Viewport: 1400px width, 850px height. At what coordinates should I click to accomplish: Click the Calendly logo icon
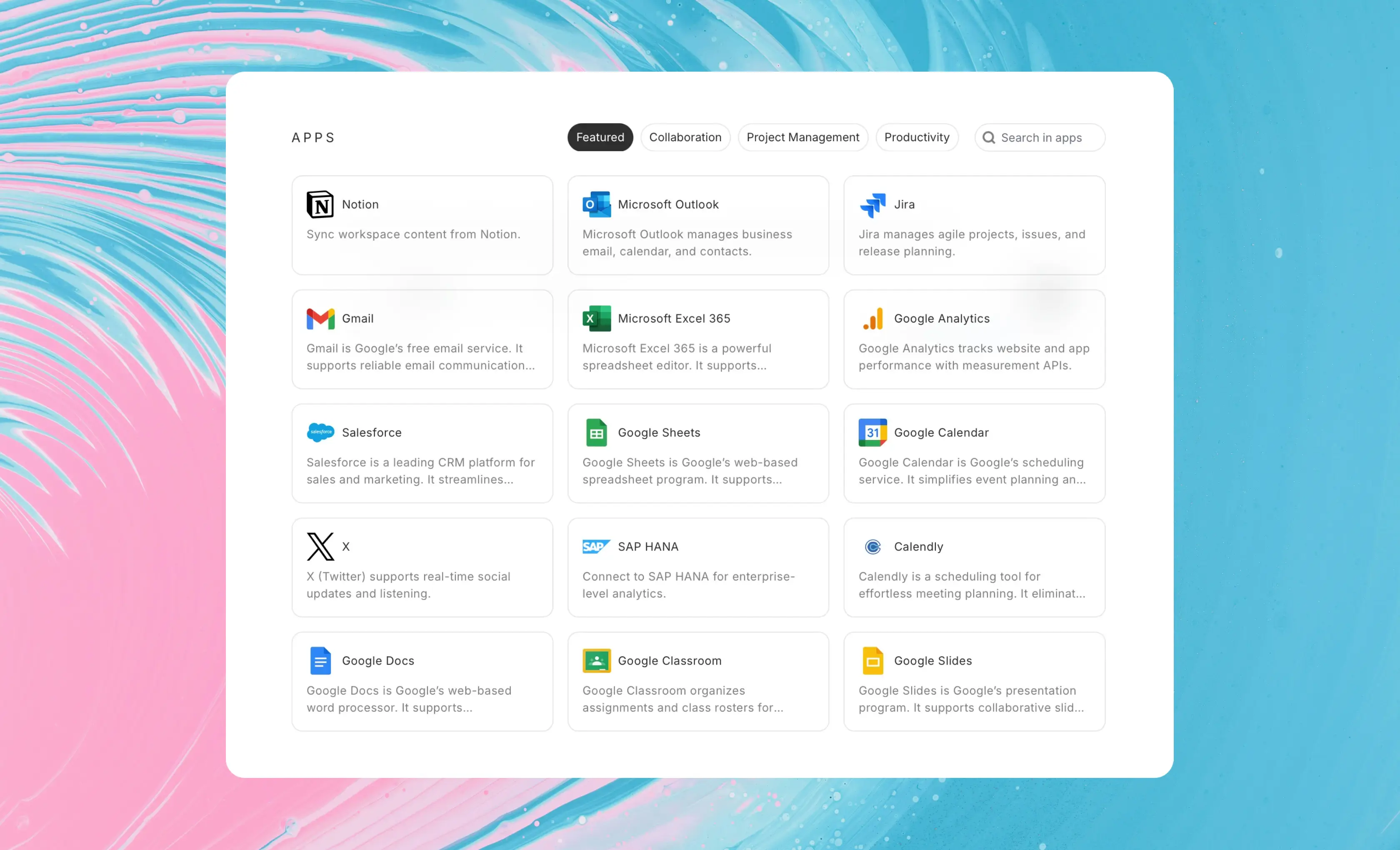pos(872,547)
